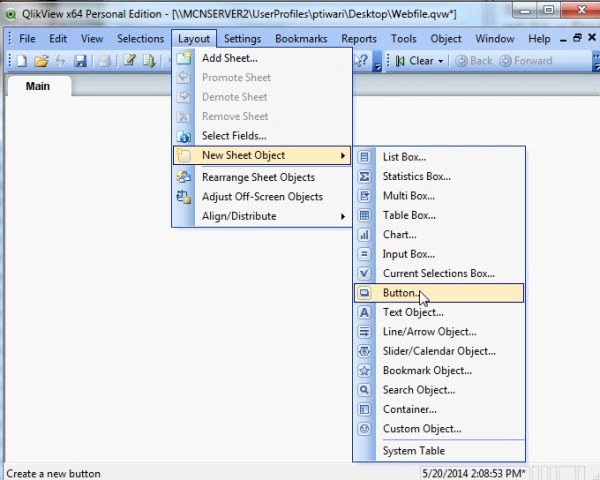Click the Save floppy disk icon
The height and width of the screenshot is (480, 600).
coord(80,61)
